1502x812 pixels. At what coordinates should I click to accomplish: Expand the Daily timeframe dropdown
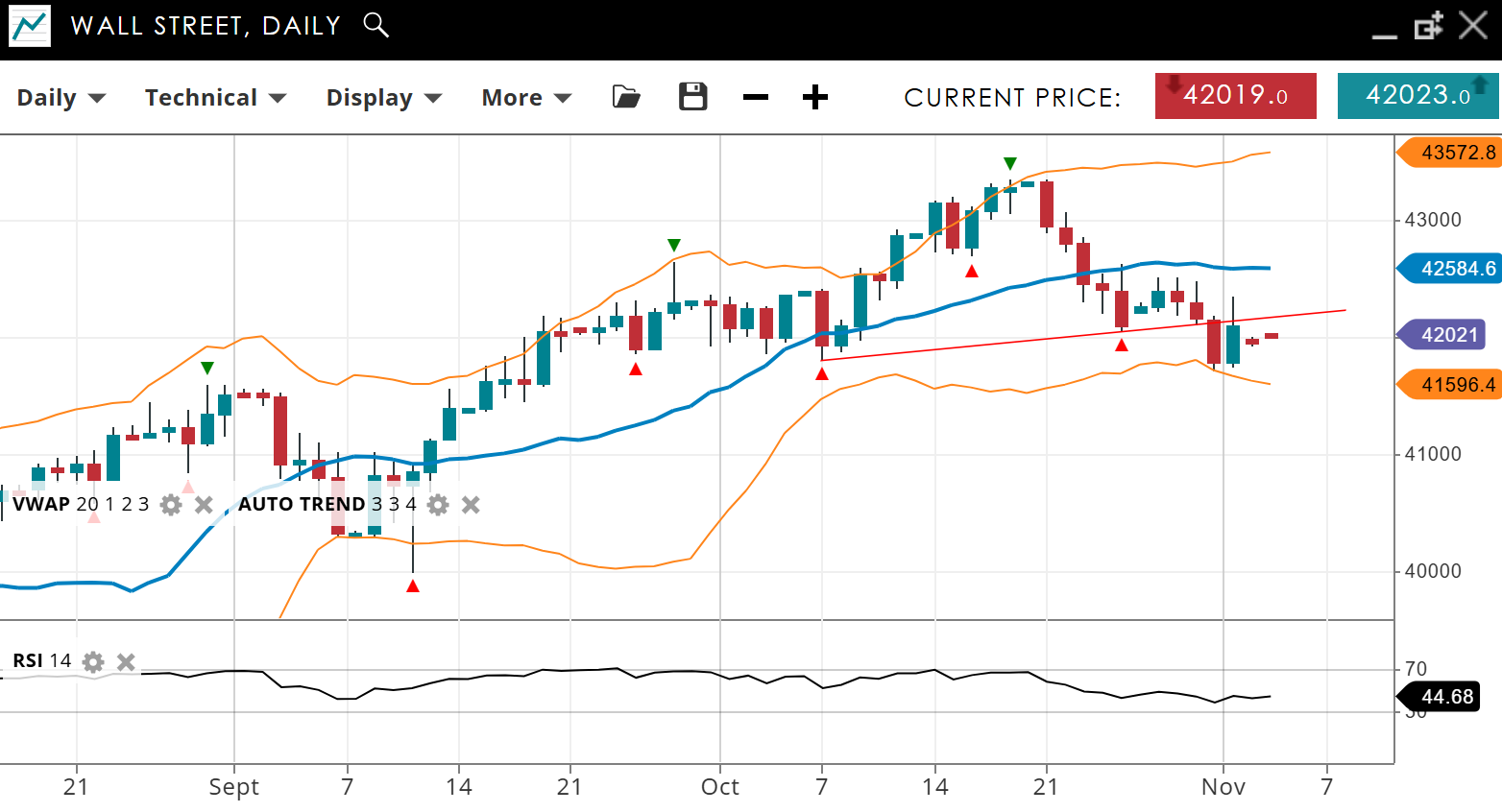61,98
